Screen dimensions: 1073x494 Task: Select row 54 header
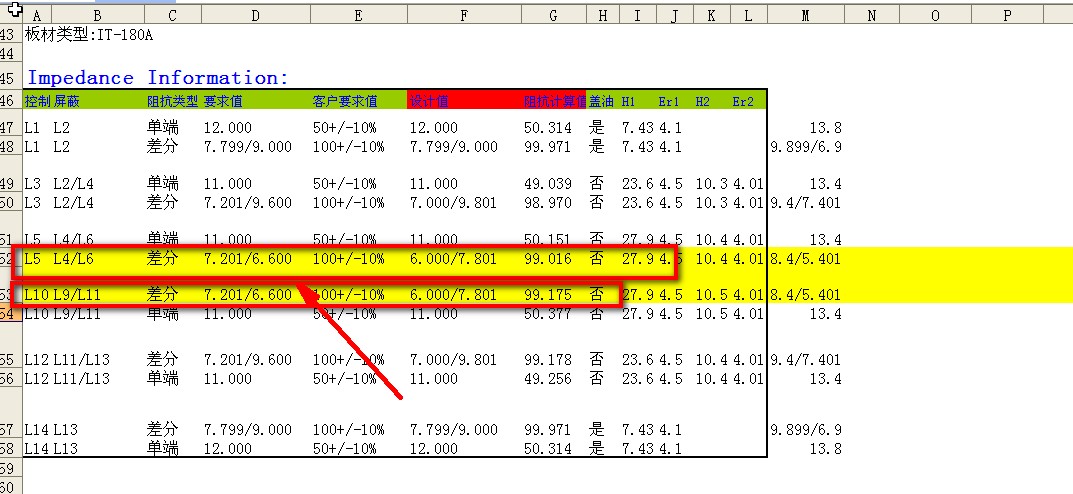[11, 313]
